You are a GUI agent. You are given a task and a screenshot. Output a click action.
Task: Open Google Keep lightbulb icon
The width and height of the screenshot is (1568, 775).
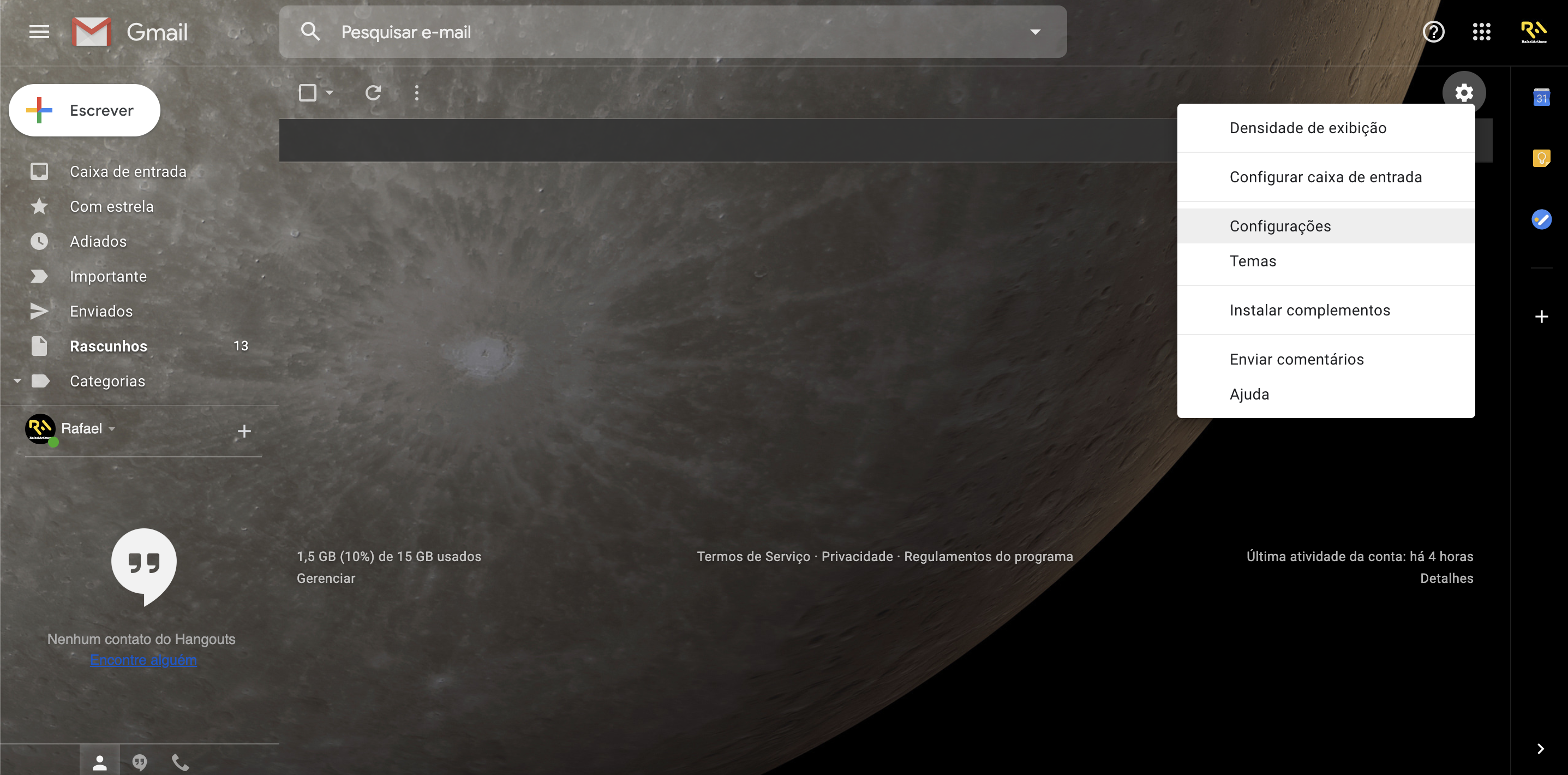point(1541,158)
